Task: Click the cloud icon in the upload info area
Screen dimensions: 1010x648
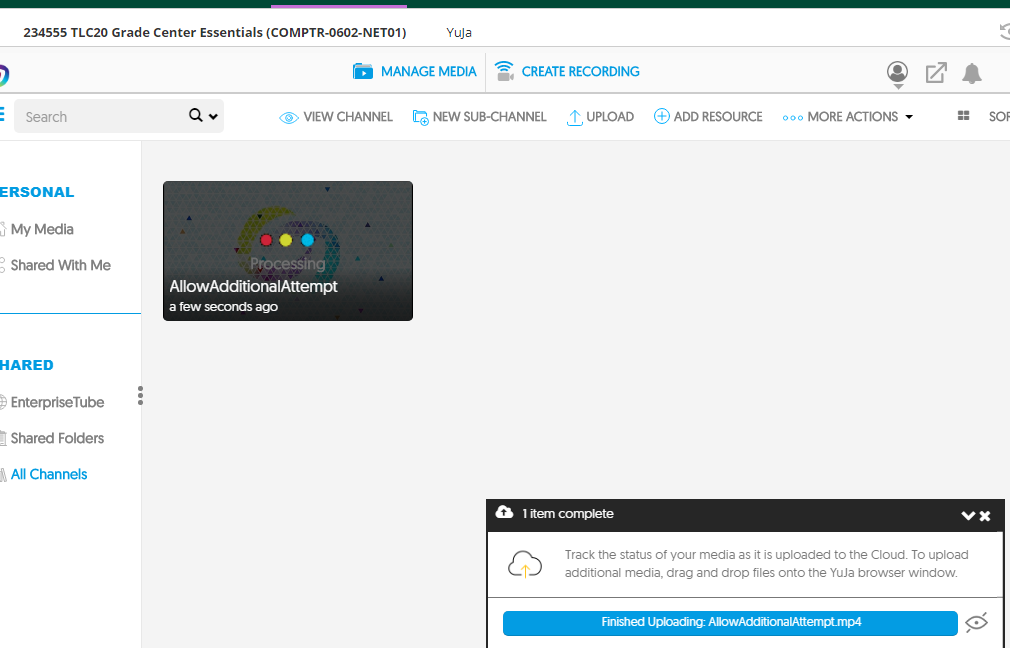Action: [525, 564]
